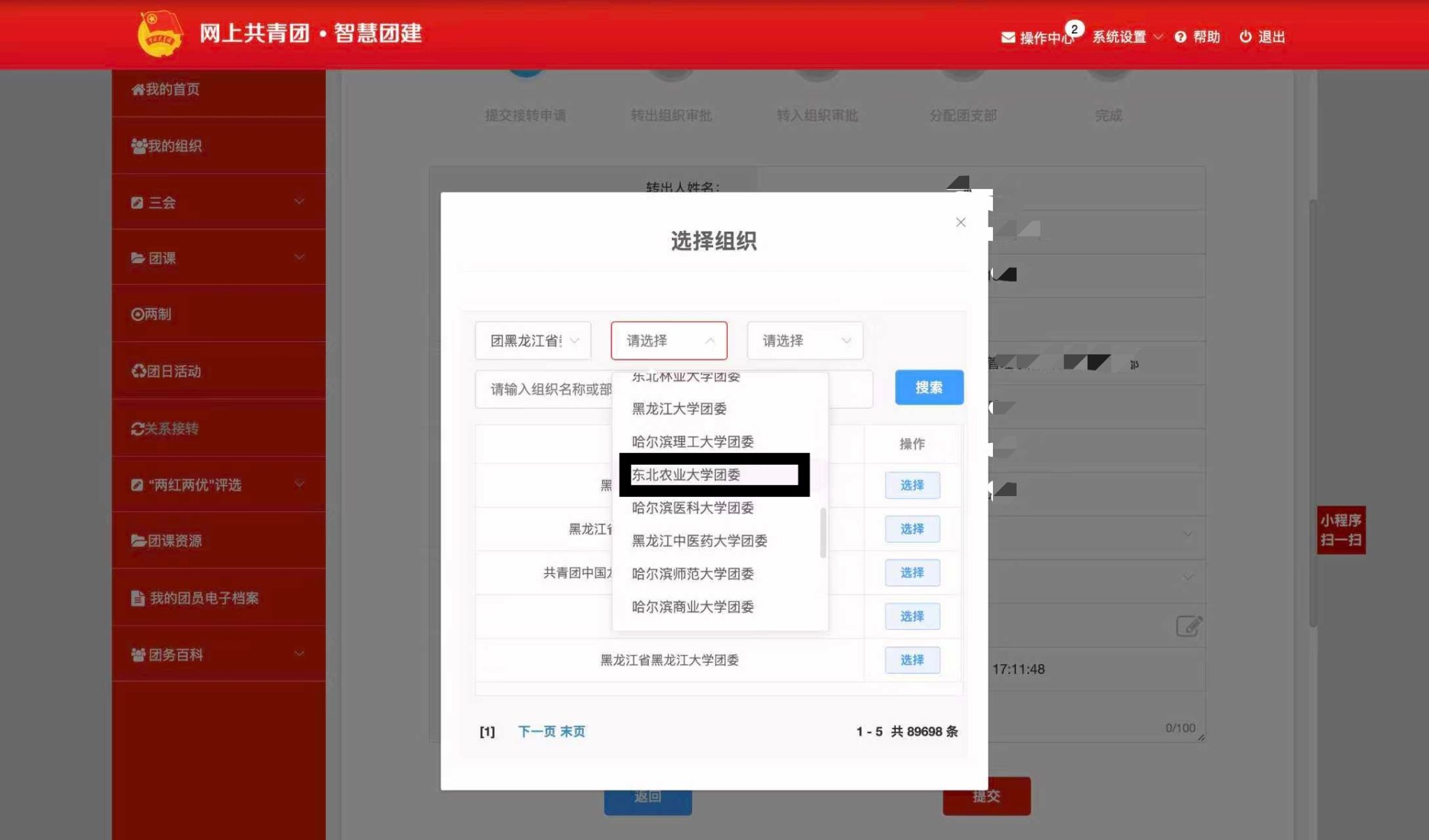Click the Youth League emblem logo

pos(160,33)
